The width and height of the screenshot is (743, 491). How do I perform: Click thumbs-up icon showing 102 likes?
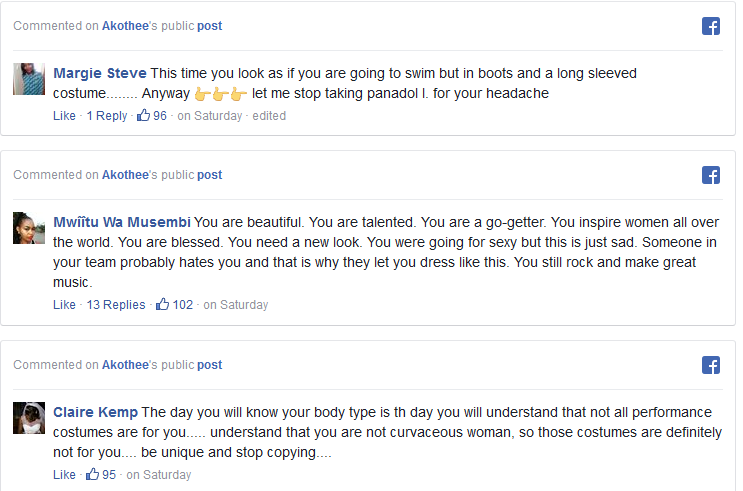coord(163,305)
